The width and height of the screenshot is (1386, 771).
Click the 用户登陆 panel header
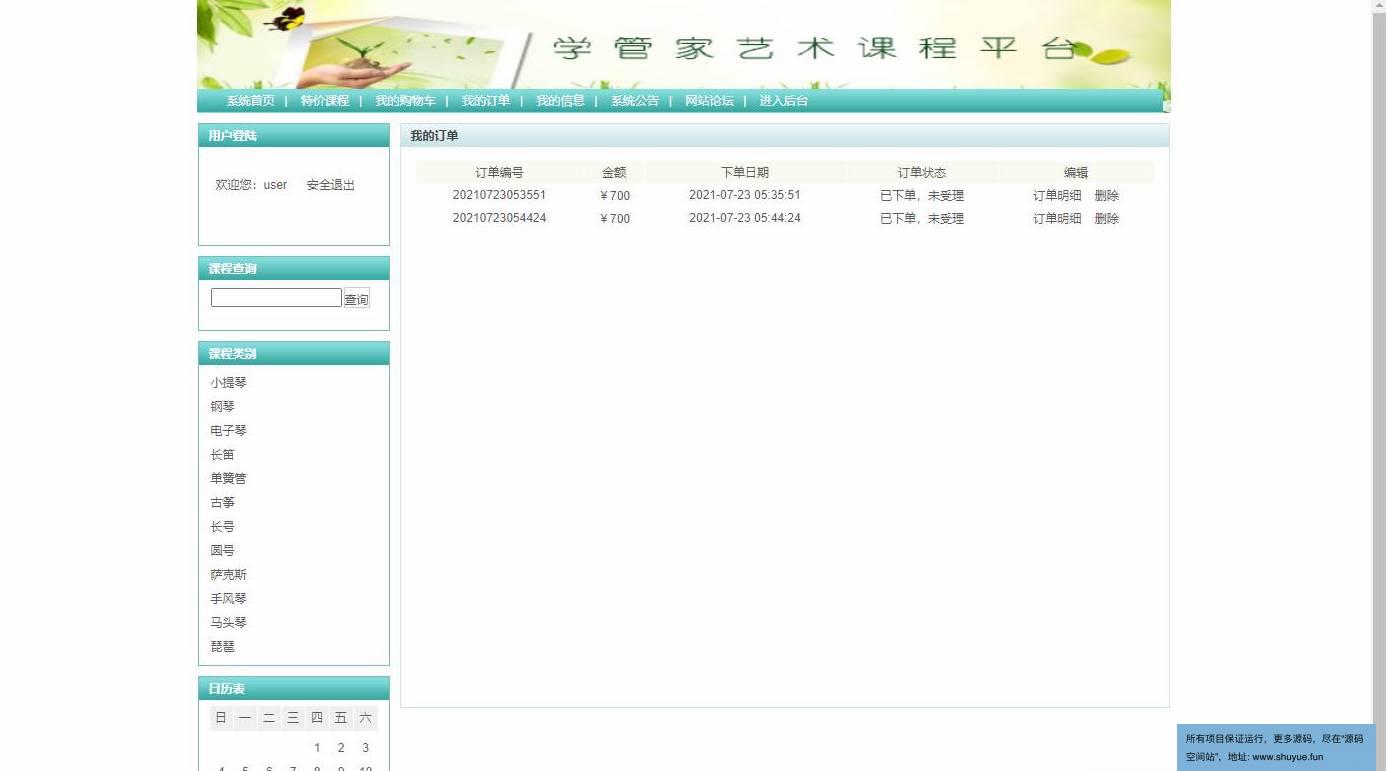point(294,136)
